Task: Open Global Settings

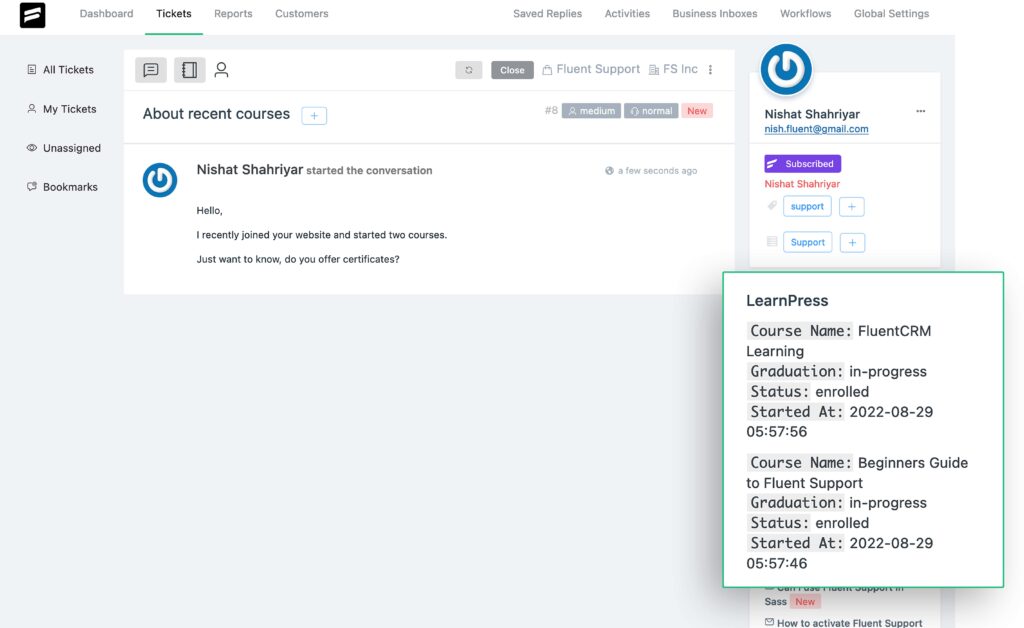Action: click(891, 14)
